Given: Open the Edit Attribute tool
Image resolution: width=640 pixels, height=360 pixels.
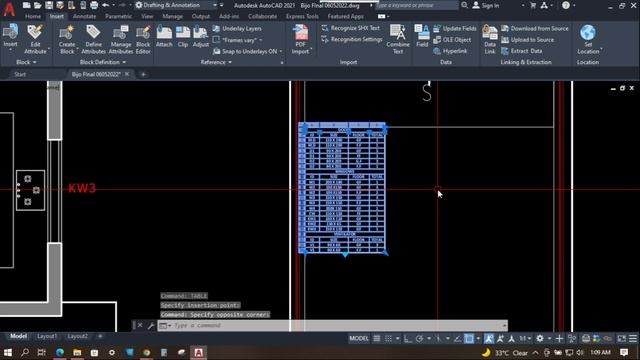Looking at the screenshot, I should pyautogui.click(x=35, y=39).
